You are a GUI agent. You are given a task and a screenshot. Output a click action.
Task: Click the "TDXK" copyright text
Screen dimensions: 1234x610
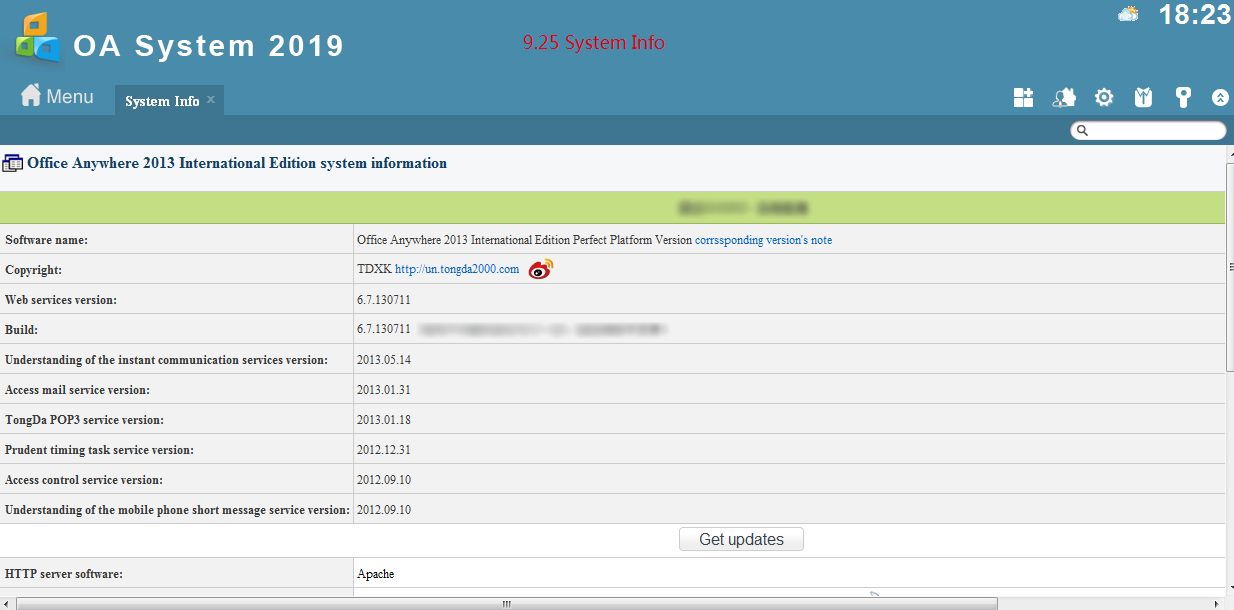(374, 270)
